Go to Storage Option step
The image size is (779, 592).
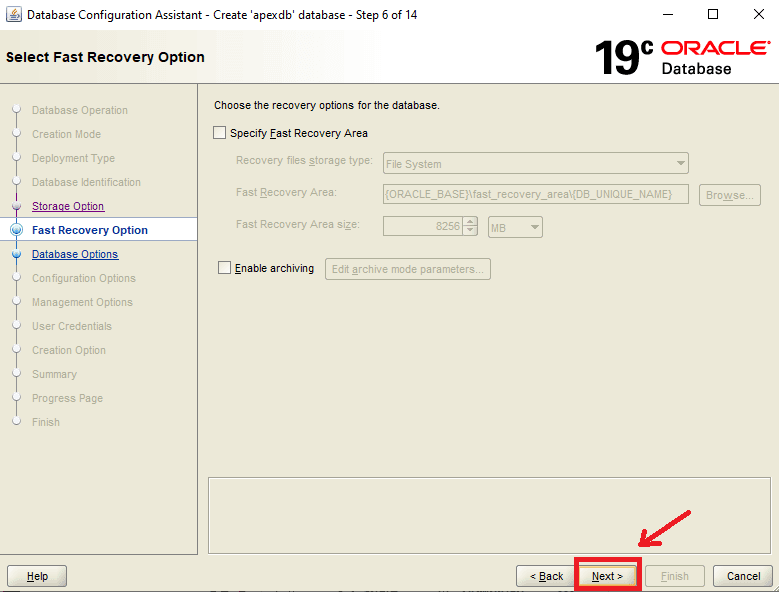pos(68,206)
